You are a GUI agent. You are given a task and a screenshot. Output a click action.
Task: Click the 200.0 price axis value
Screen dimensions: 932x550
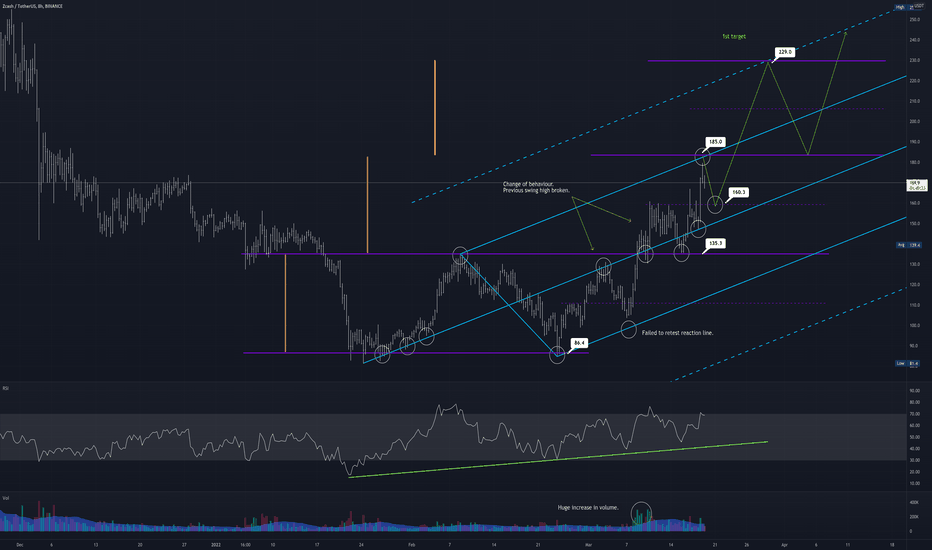914,121
